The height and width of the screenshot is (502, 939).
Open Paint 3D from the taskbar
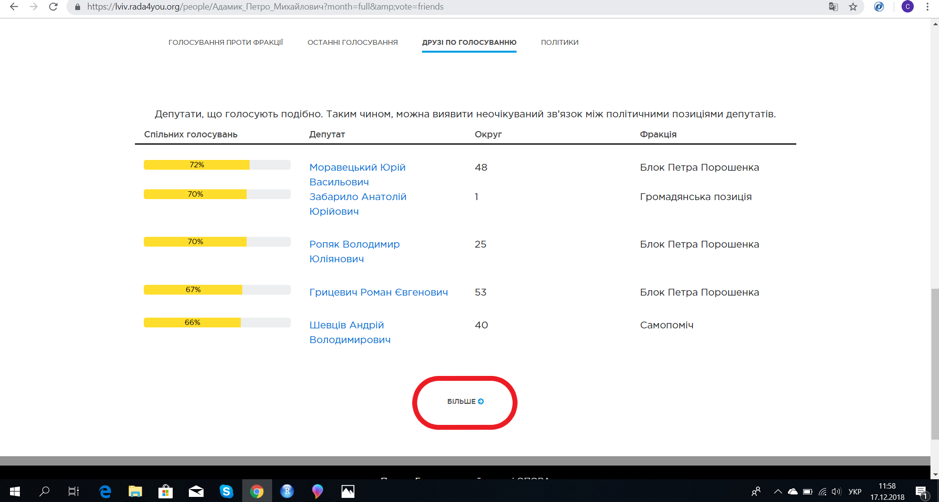click(x=317, y=491)
